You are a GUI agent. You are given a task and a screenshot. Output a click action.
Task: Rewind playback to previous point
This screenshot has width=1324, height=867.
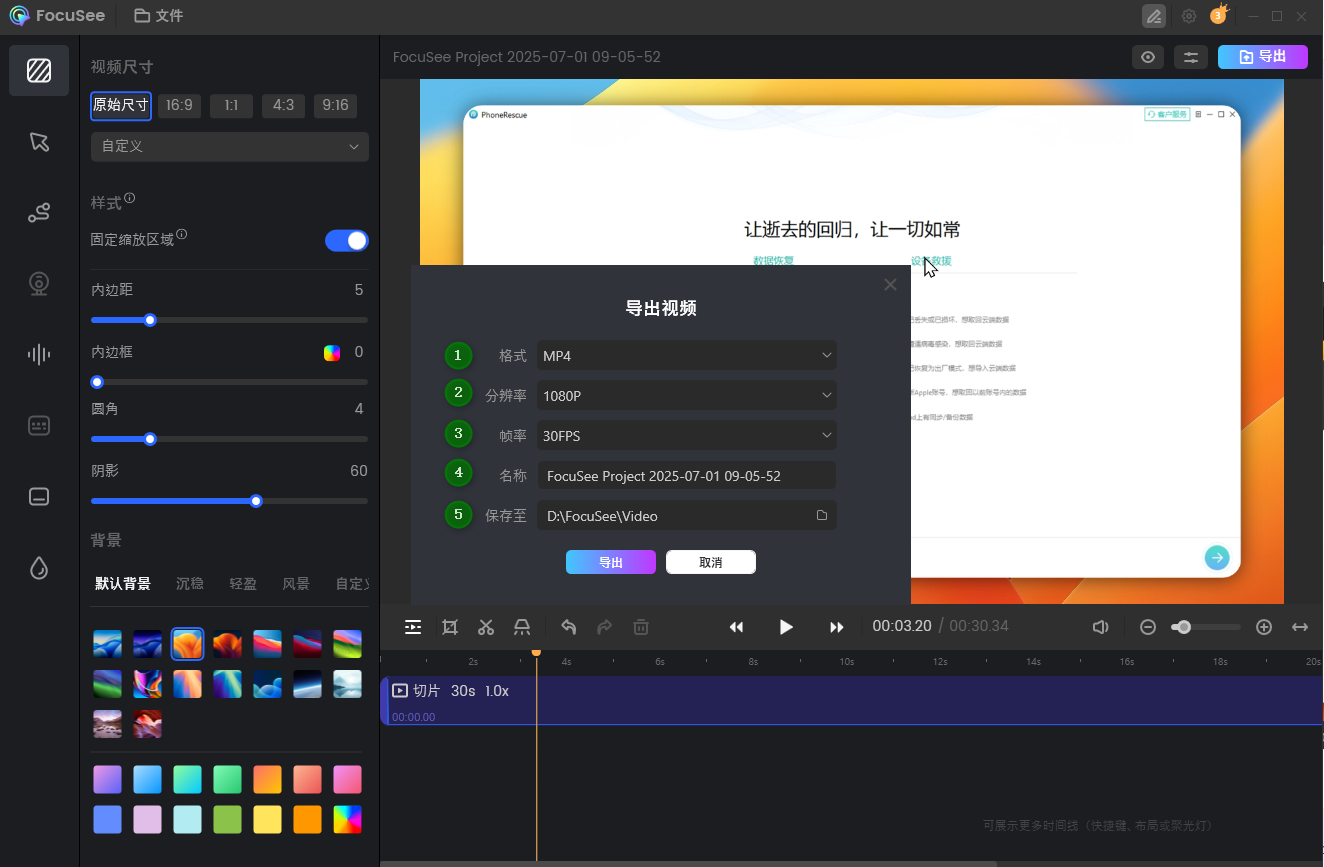tap(736, 627)
